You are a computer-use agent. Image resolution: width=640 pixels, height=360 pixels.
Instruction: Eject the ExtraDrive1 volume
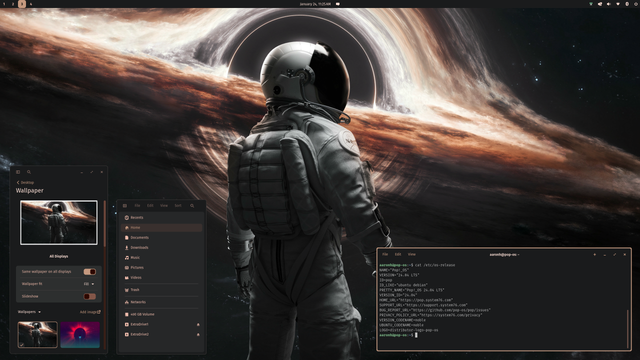click(x=198, y=324)
